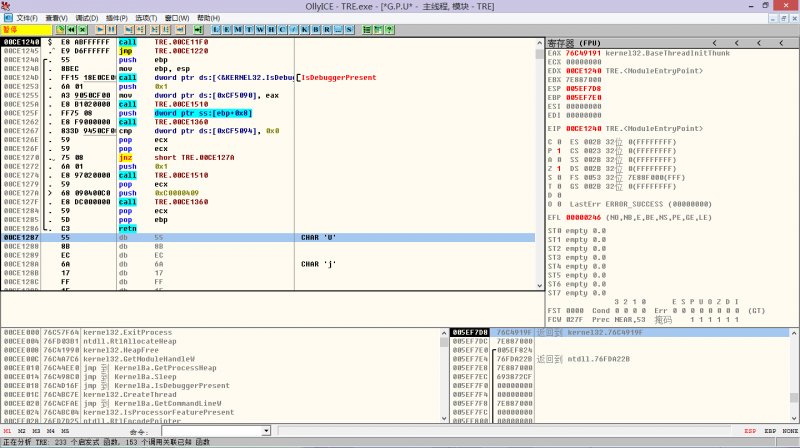Screen dimensions: 800x448
Task: Expand the 命令 command combo box arrow
Action: coord(266,431)
